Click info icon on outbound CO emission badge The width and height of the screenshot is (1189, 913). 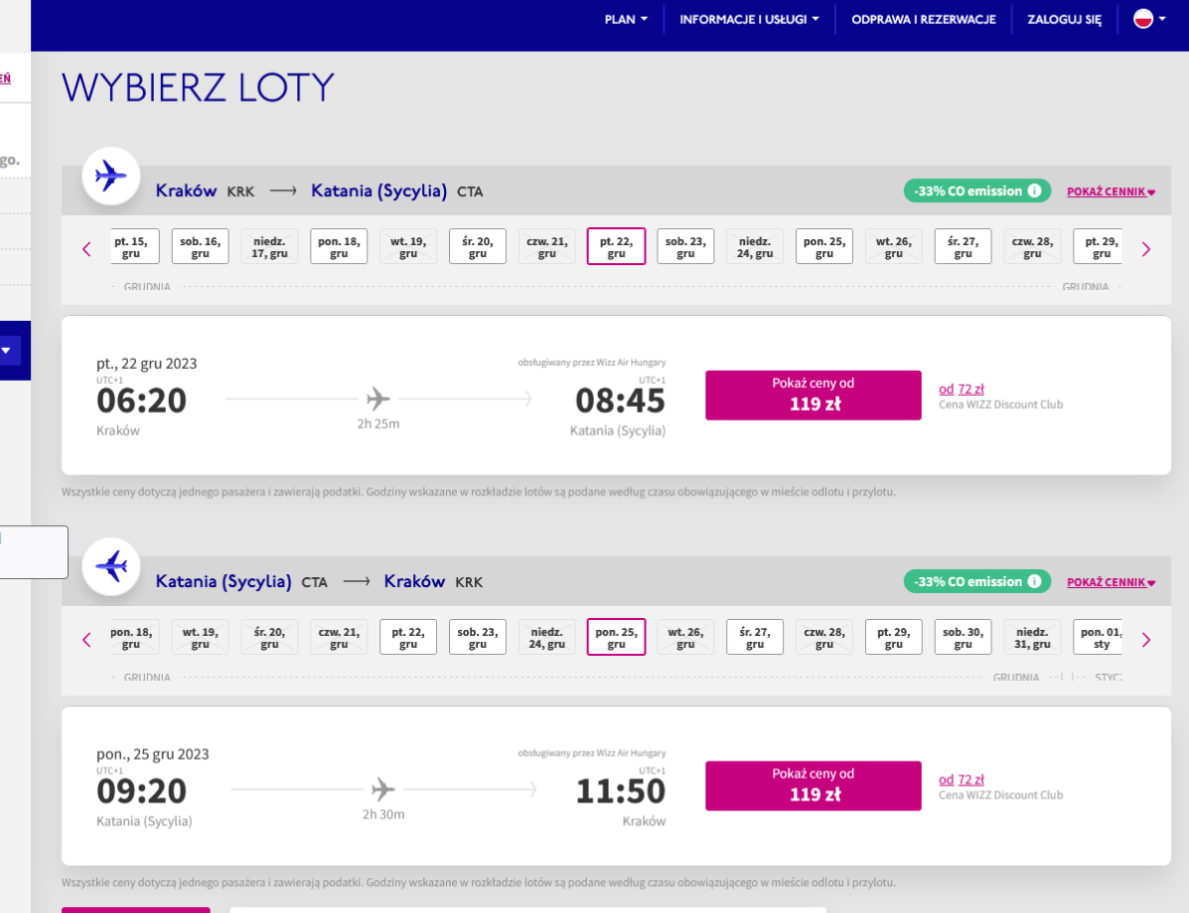1034,191
